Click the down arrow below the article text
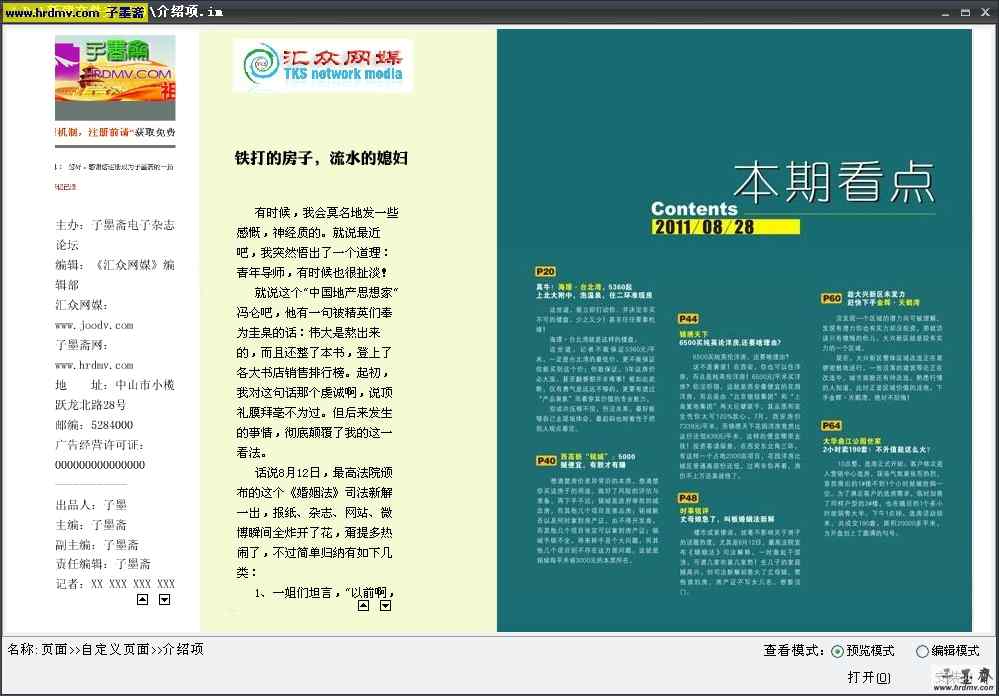 pyautogui.click(x=385, y=605)
